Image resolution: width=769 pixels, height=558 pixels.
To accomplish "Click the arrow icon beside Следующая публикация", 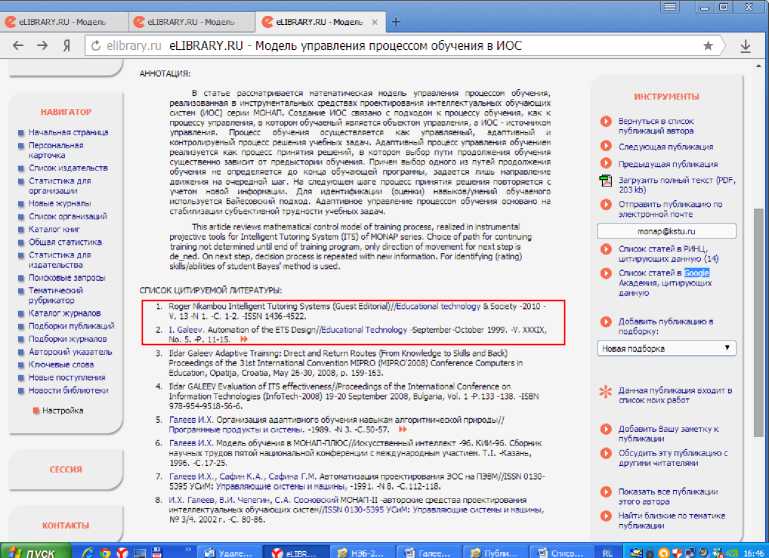I will [606, 146].
